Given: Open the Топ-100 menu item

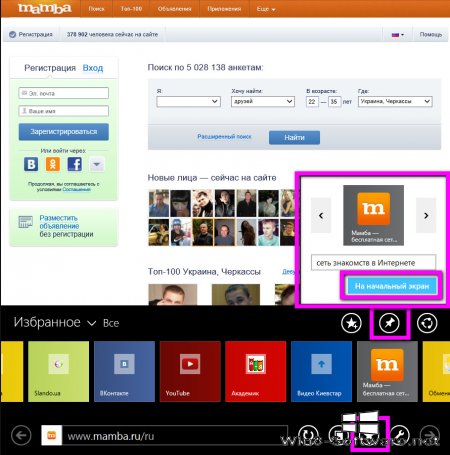Looking at the screenshot, I should pyautogui.click(x=131, y=9).
